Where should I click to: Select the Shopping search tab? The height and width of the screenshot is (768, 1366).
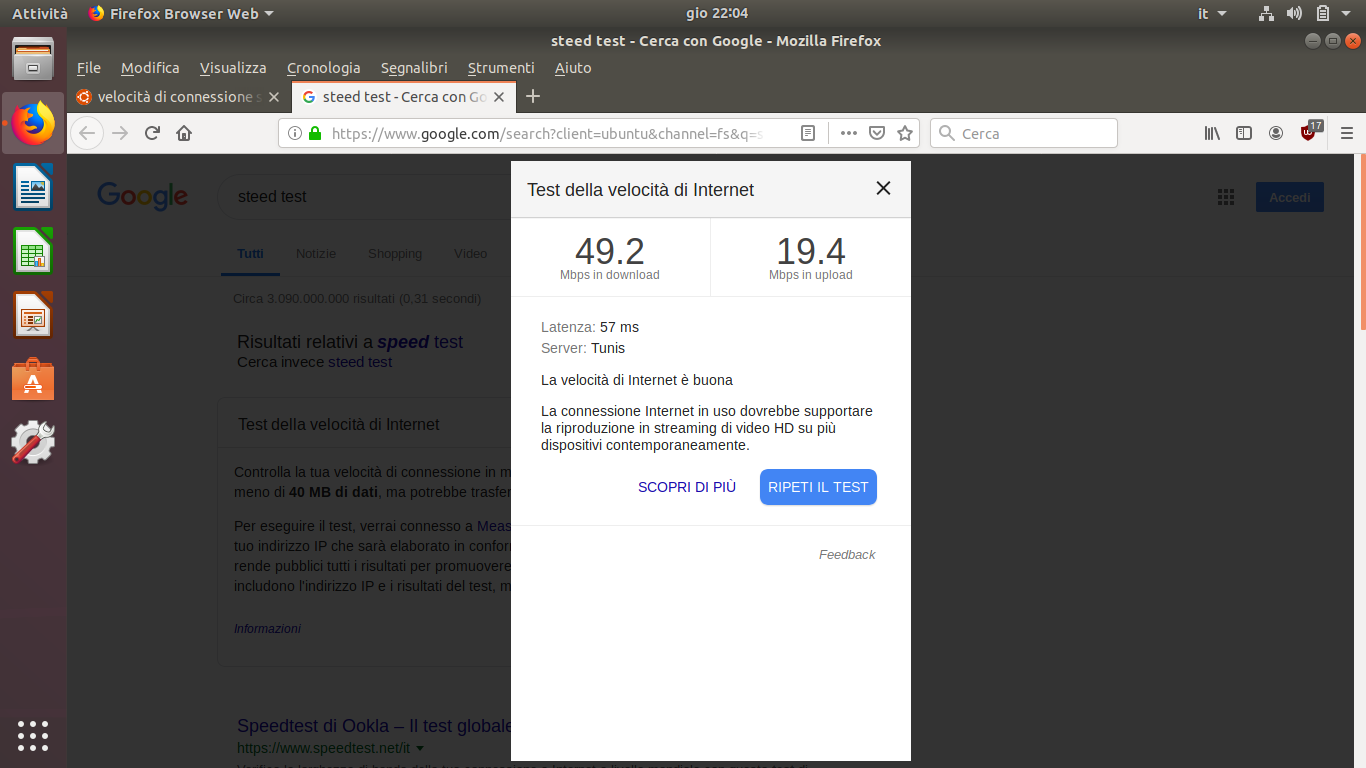pyautogui.click(x=395, y=254)
